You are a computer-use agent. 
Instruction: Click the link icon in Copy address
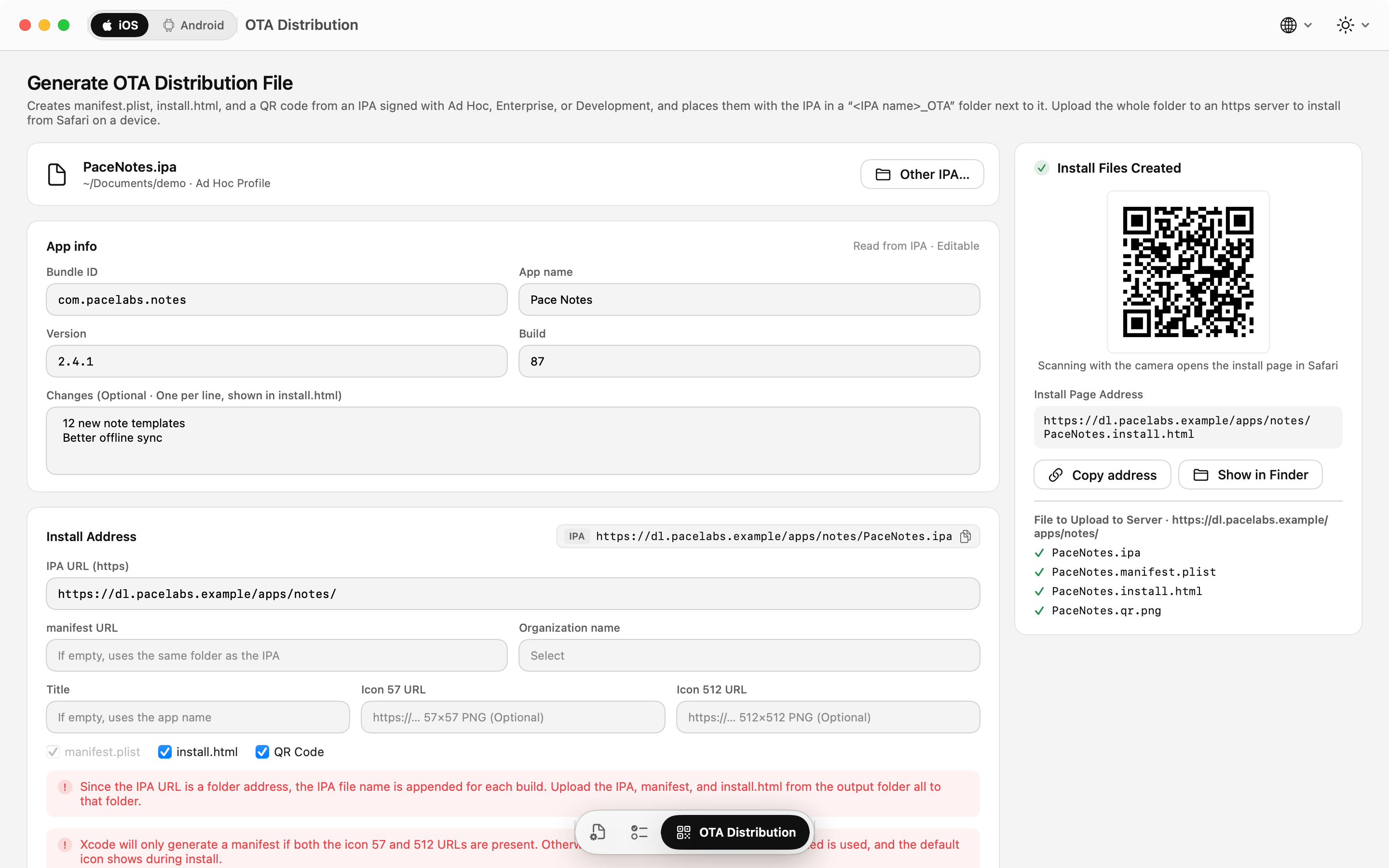coord(1056,475)
